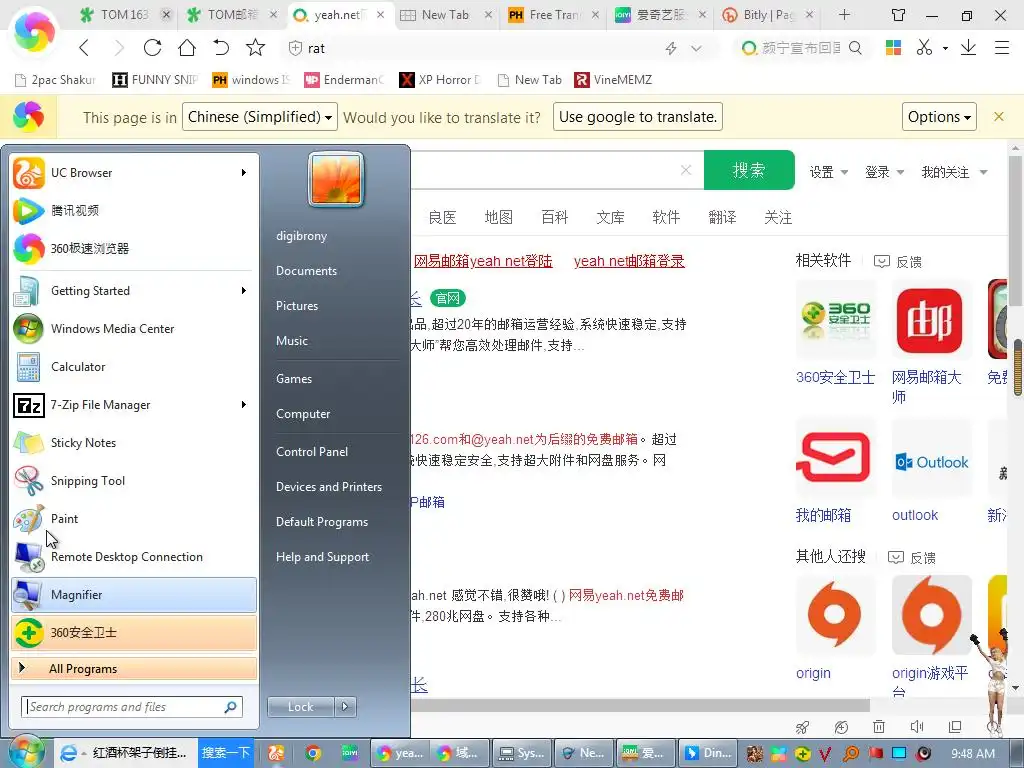Click Search programs and files field
This screenshot has width=1024, height=768.
(x=132, y=707)
